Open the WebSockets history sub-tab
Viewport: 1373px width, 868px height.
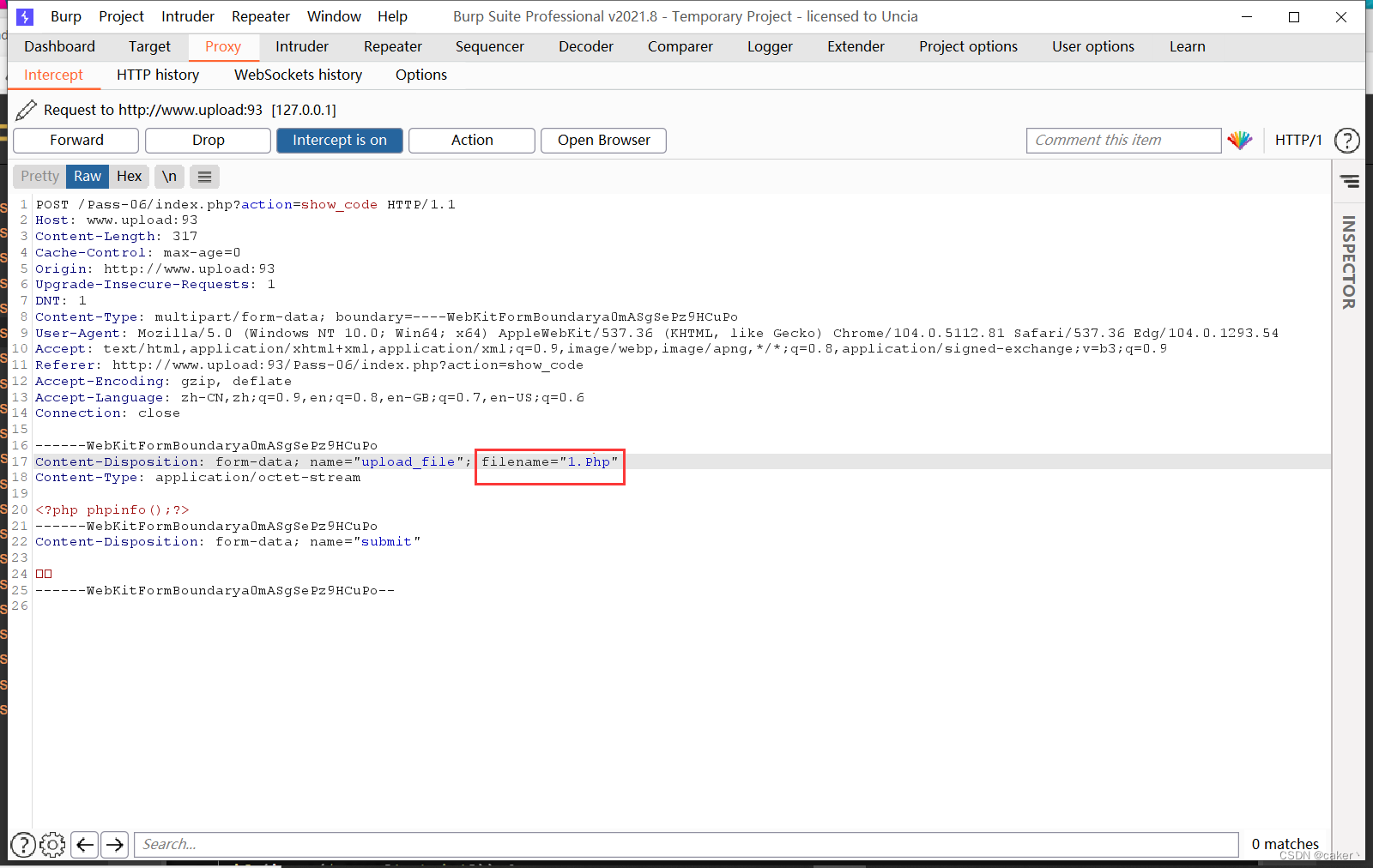299,75
